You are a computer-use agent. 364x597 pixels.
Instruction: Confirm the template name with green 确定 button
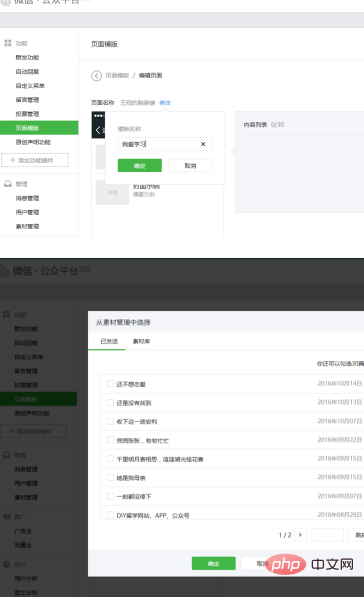(x=140, y=166)
